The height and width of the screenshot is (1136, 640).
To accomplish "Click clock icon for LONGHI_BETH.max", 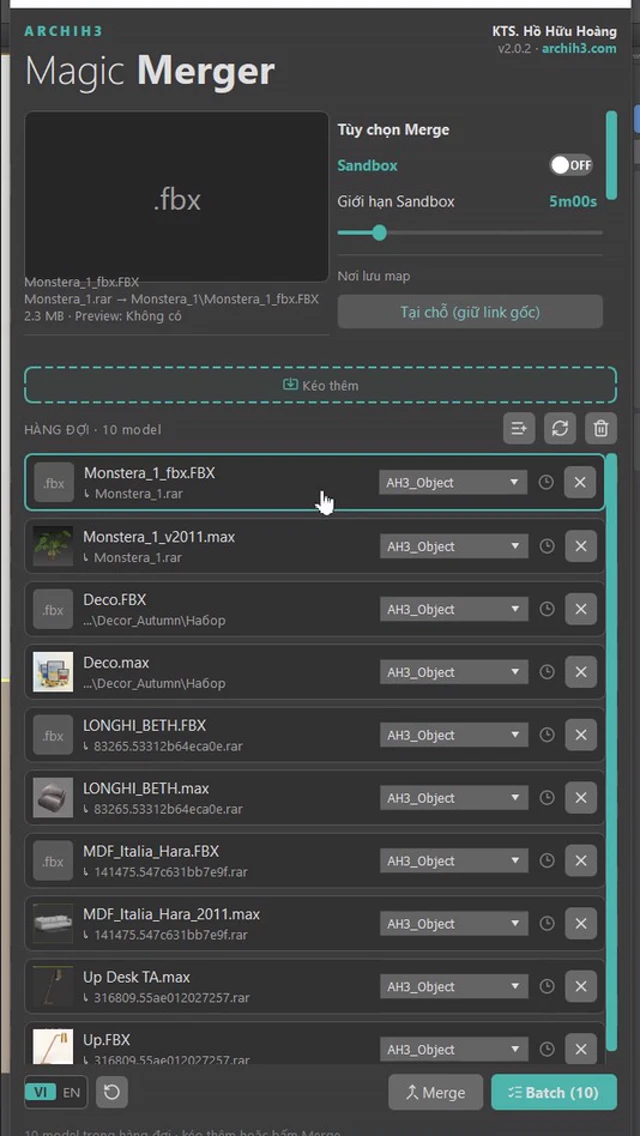I will [x=547, y=798].
